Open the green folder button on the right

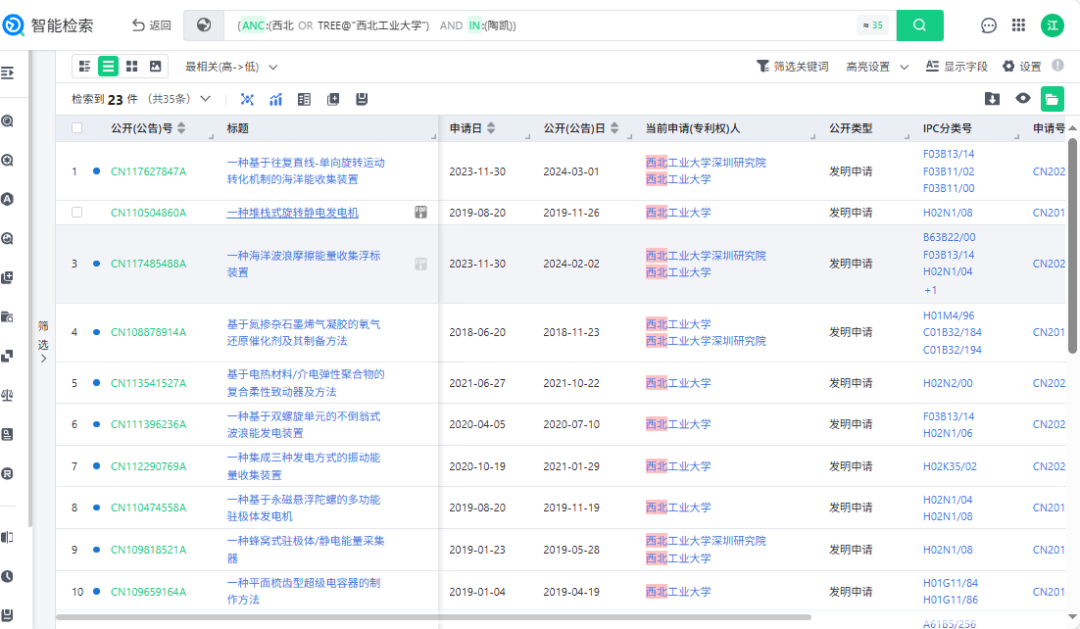point(1052,99)
